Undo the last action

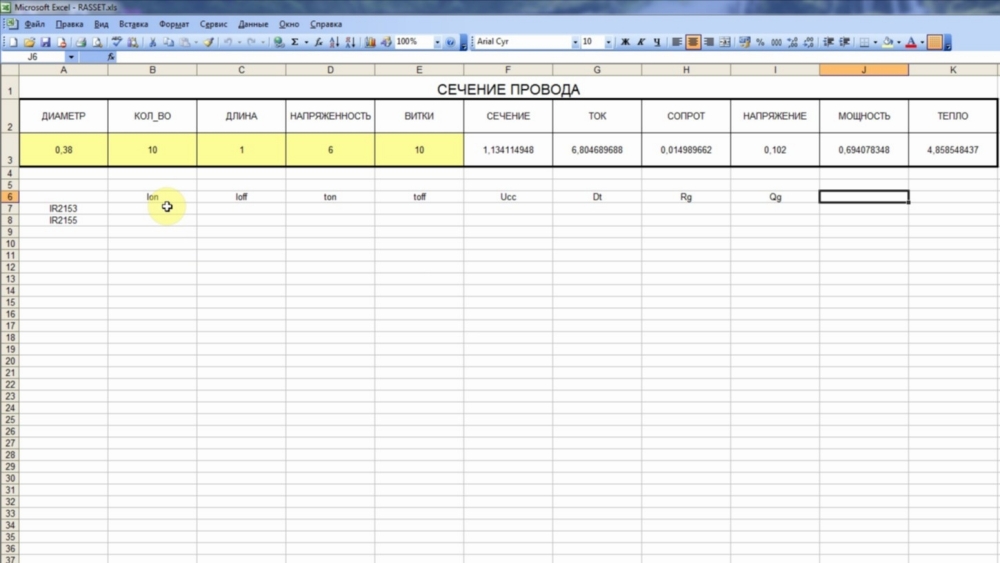pyautogui.click(x=228, y=42)
